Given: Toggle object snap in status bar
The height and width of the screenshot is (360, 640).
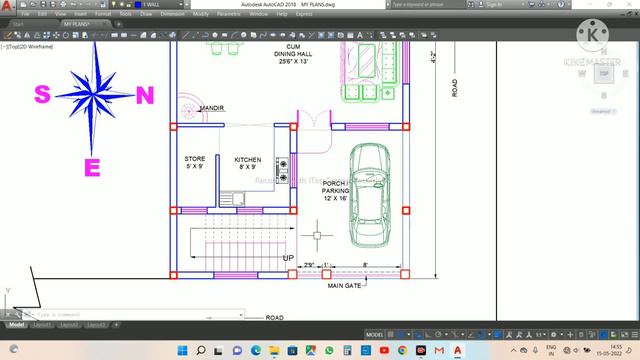Looking at the screenshot, I should pos(481,335).
